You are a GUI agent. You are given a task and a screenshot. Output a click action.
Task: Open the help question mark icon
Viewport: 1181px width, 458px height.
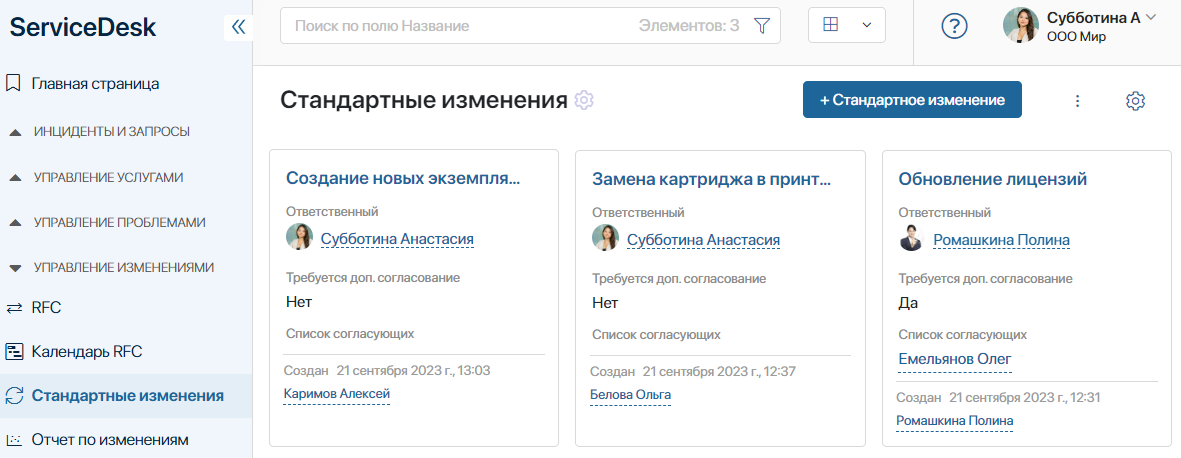pos(954,26)
